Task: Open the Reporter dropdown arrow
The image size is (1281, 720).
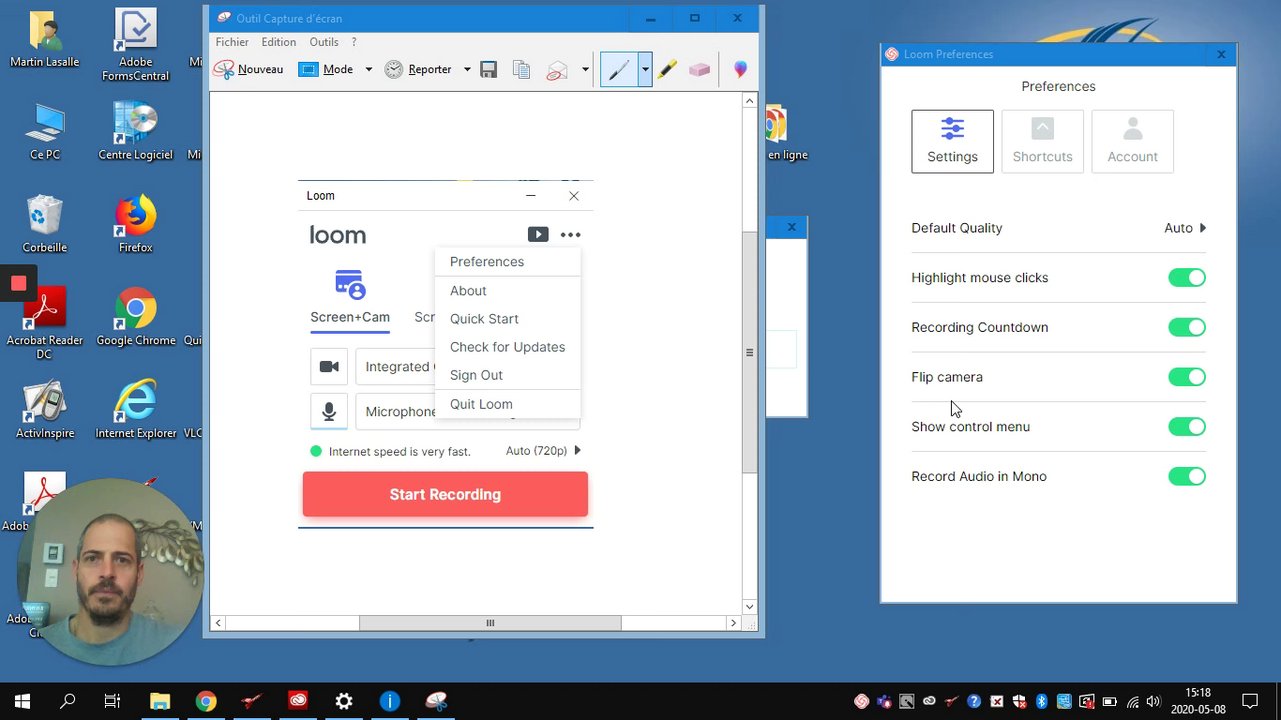Action: 467,69
